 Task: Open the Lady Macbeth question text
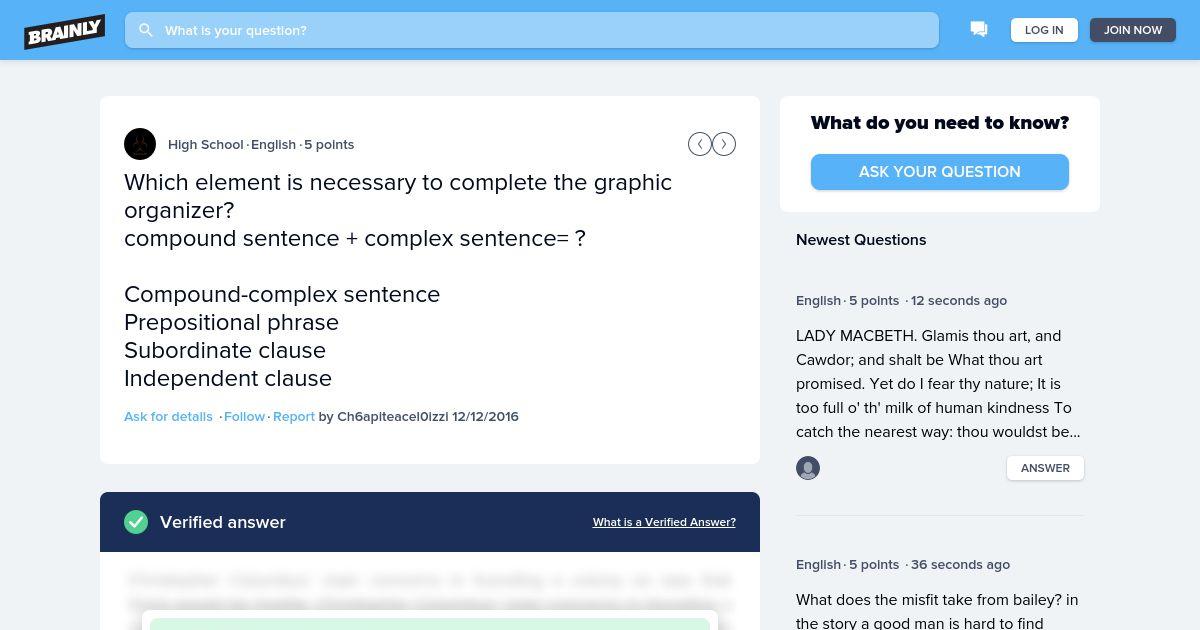[938, 384]
